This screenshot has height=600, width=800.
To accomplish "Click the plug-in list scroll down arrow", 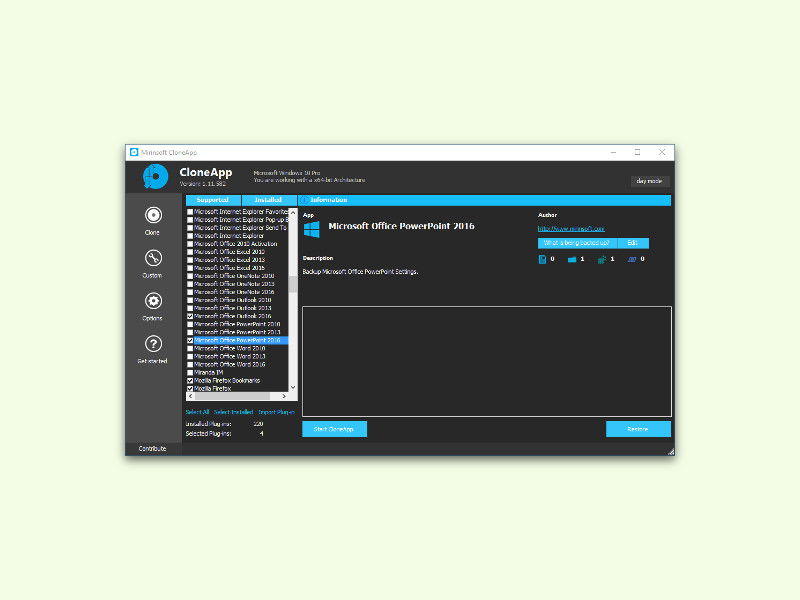I will point(293,388).
